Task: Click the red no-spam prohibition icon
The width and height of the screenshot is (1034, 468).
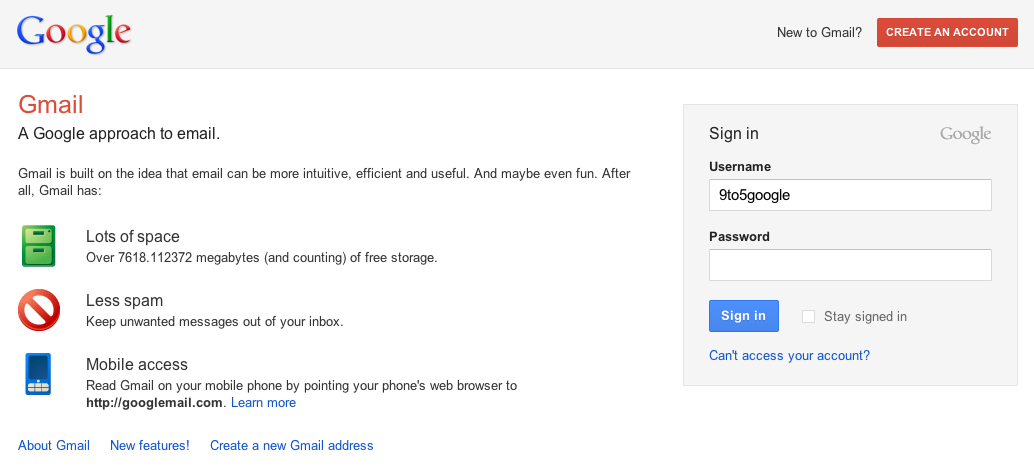Action: 39,310
